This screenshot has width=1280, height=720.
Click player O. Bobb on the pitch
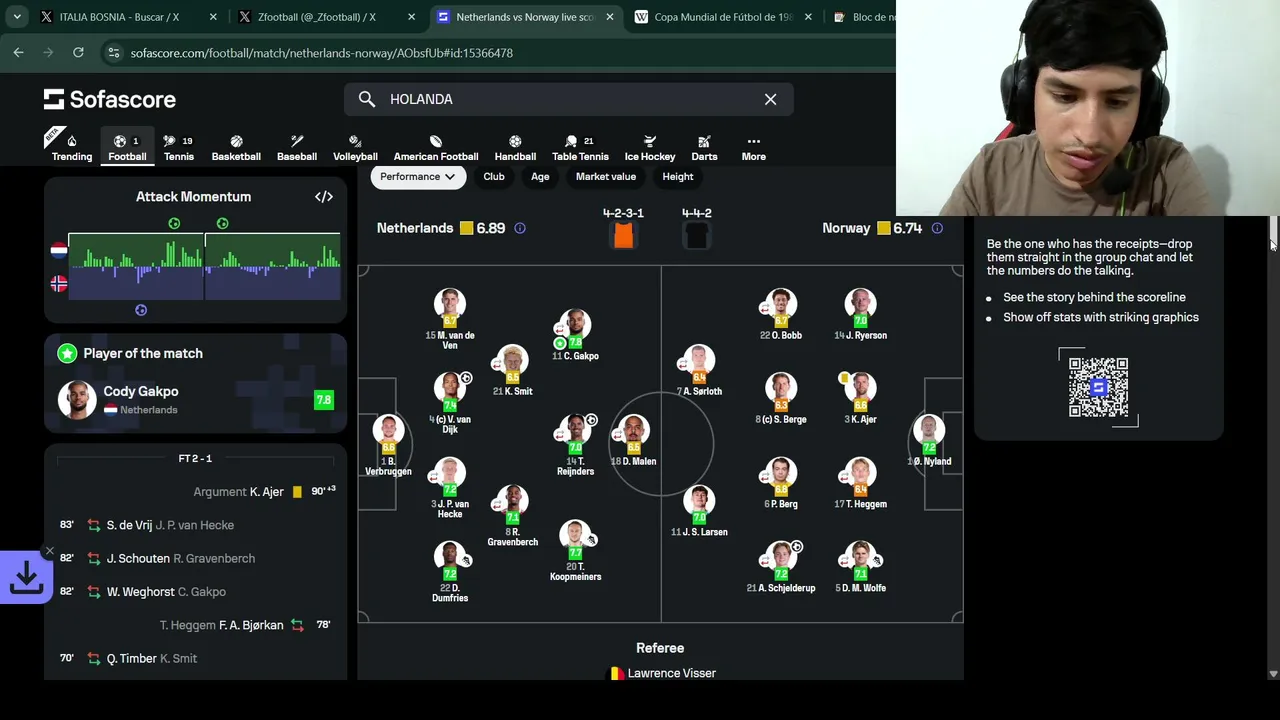pos(780,315)
